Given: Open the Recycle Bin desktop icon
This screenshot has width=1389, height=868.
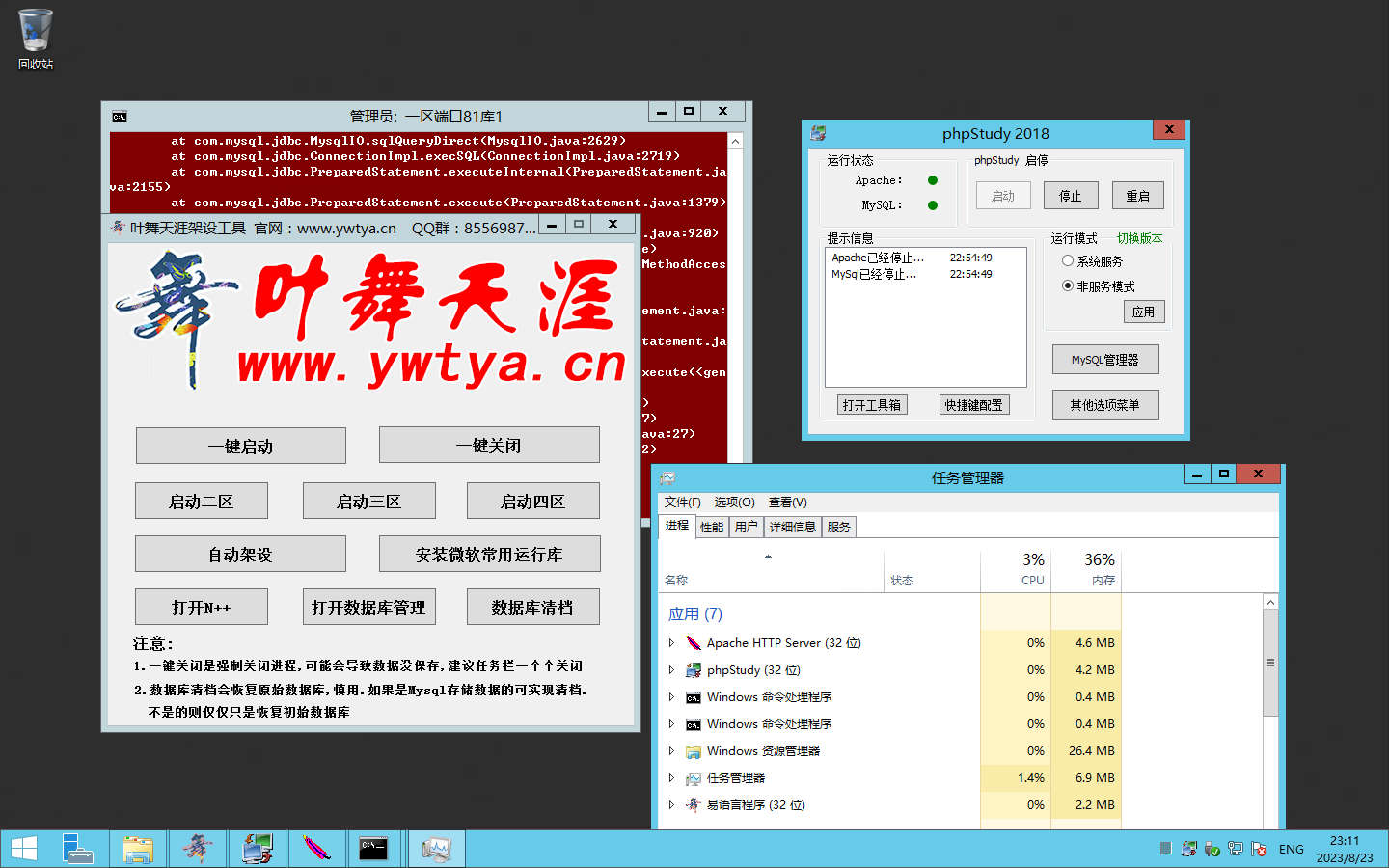Looking at the screenshot, I should coord(36,40).
